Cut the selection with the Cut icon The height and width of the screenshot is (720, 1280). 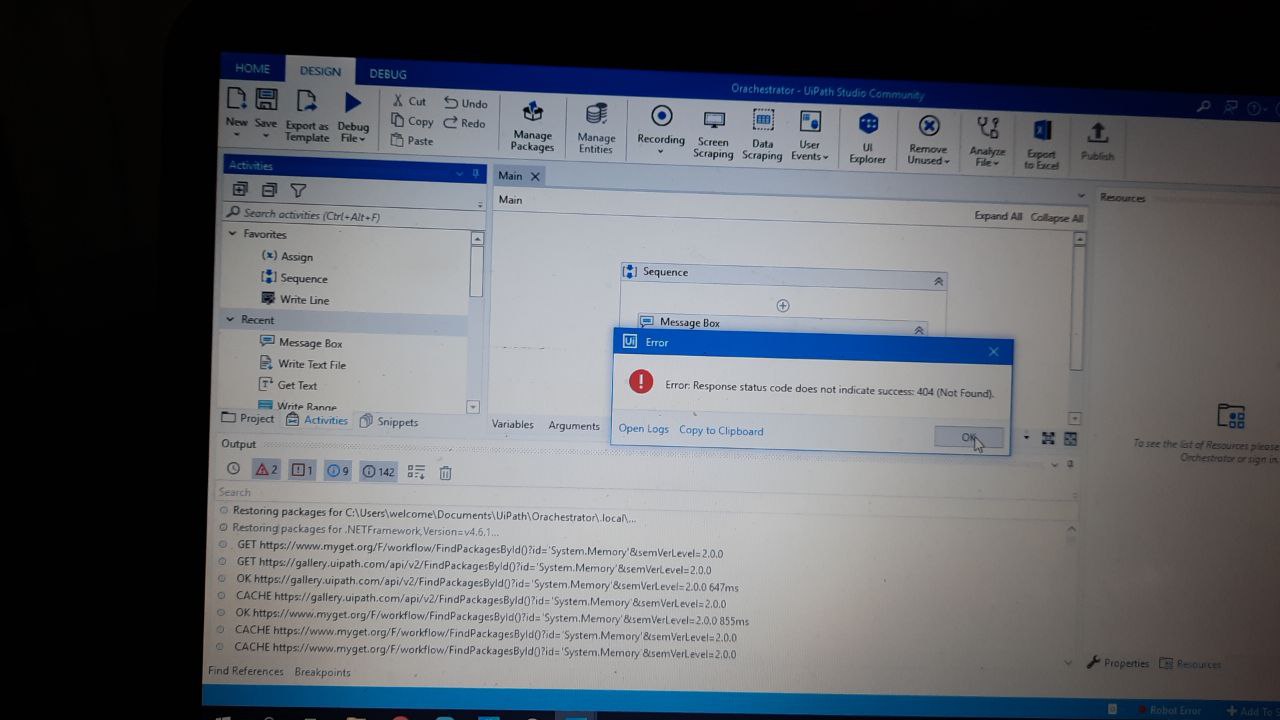click(409, 101)
